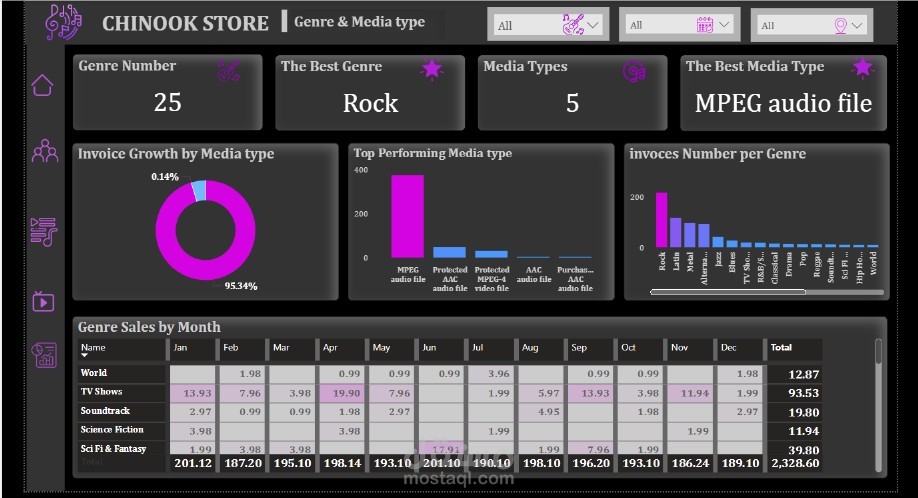Screen dimensions: 918x498
Task: Click World July value 3.96
Action: point(490,373)
